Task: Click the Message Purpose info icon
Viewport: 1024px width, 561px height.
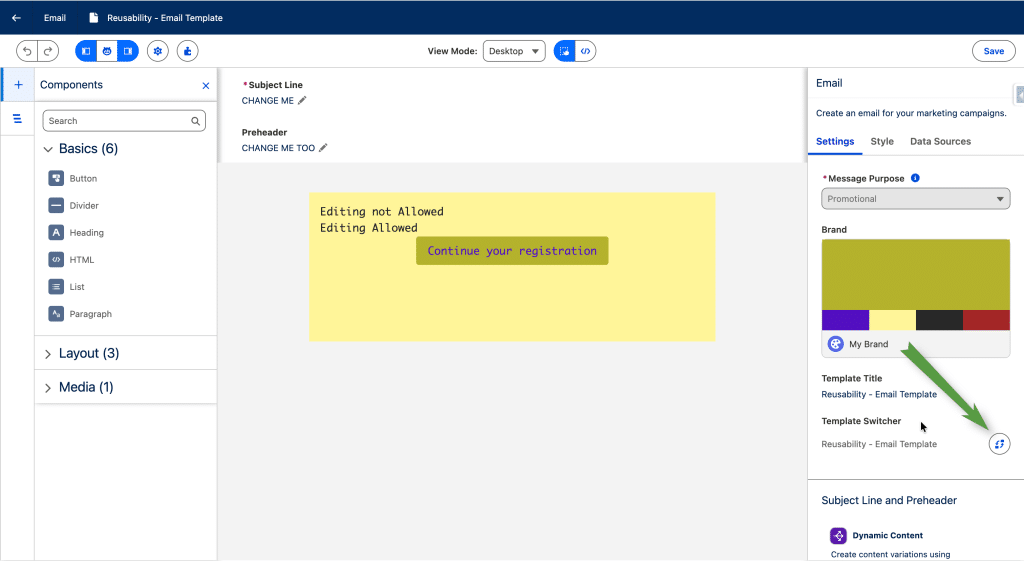Action: 915,178
